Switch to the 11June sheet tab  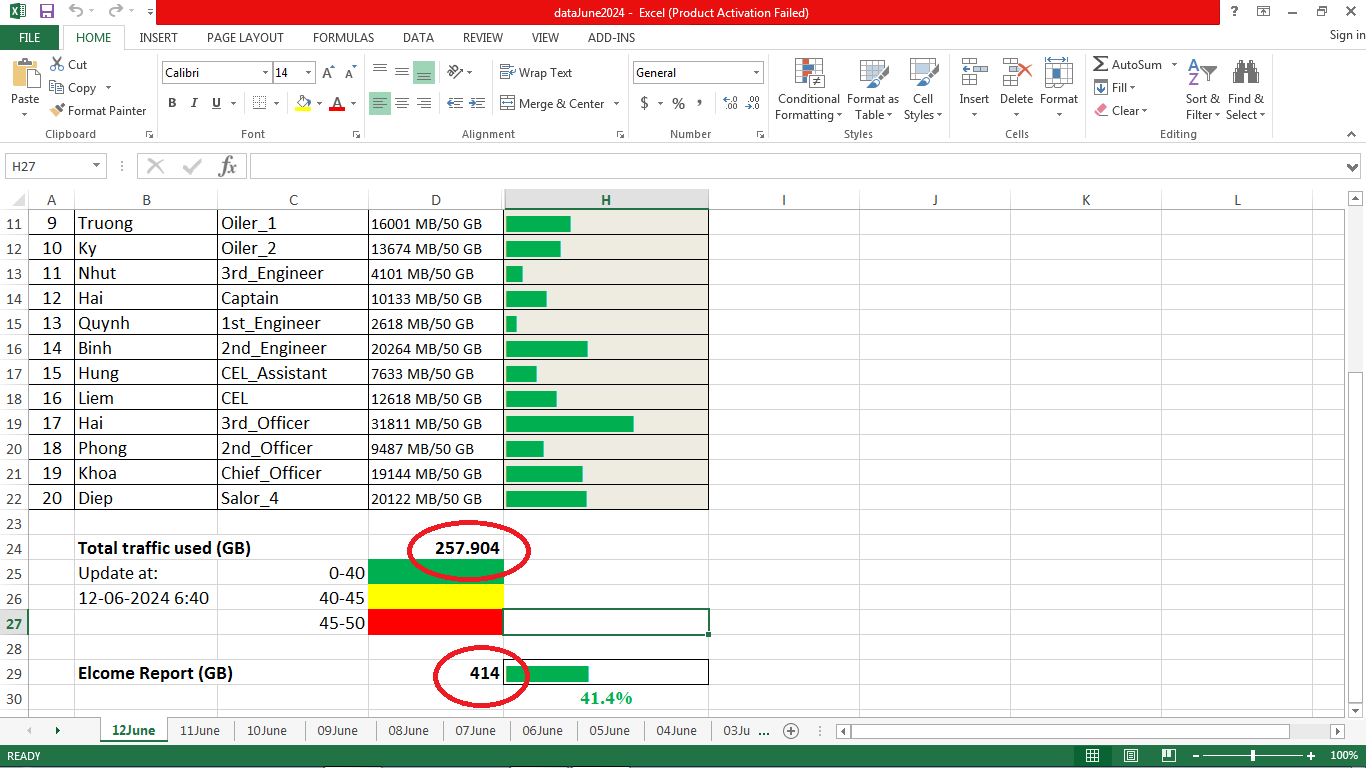coord(200,731)
